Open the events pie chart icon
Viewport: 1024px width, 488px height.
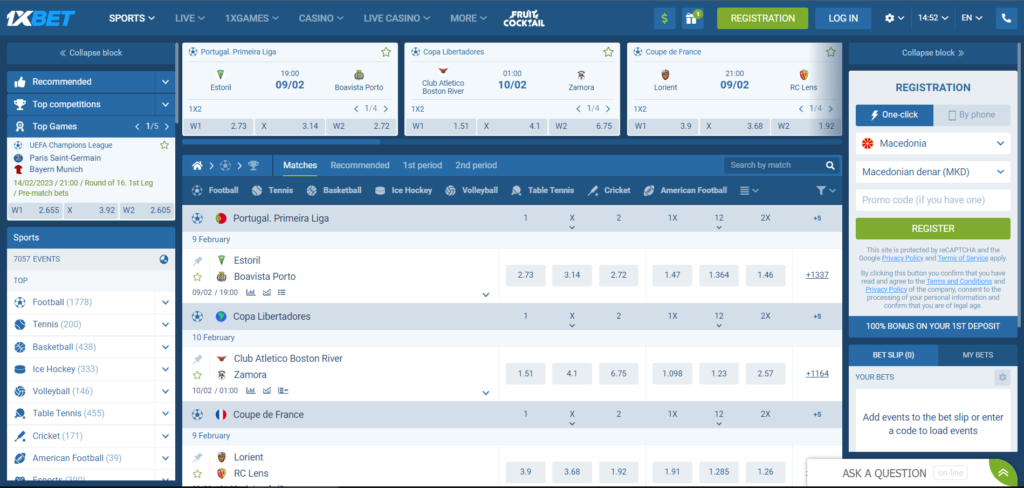(x=164, y=259)
